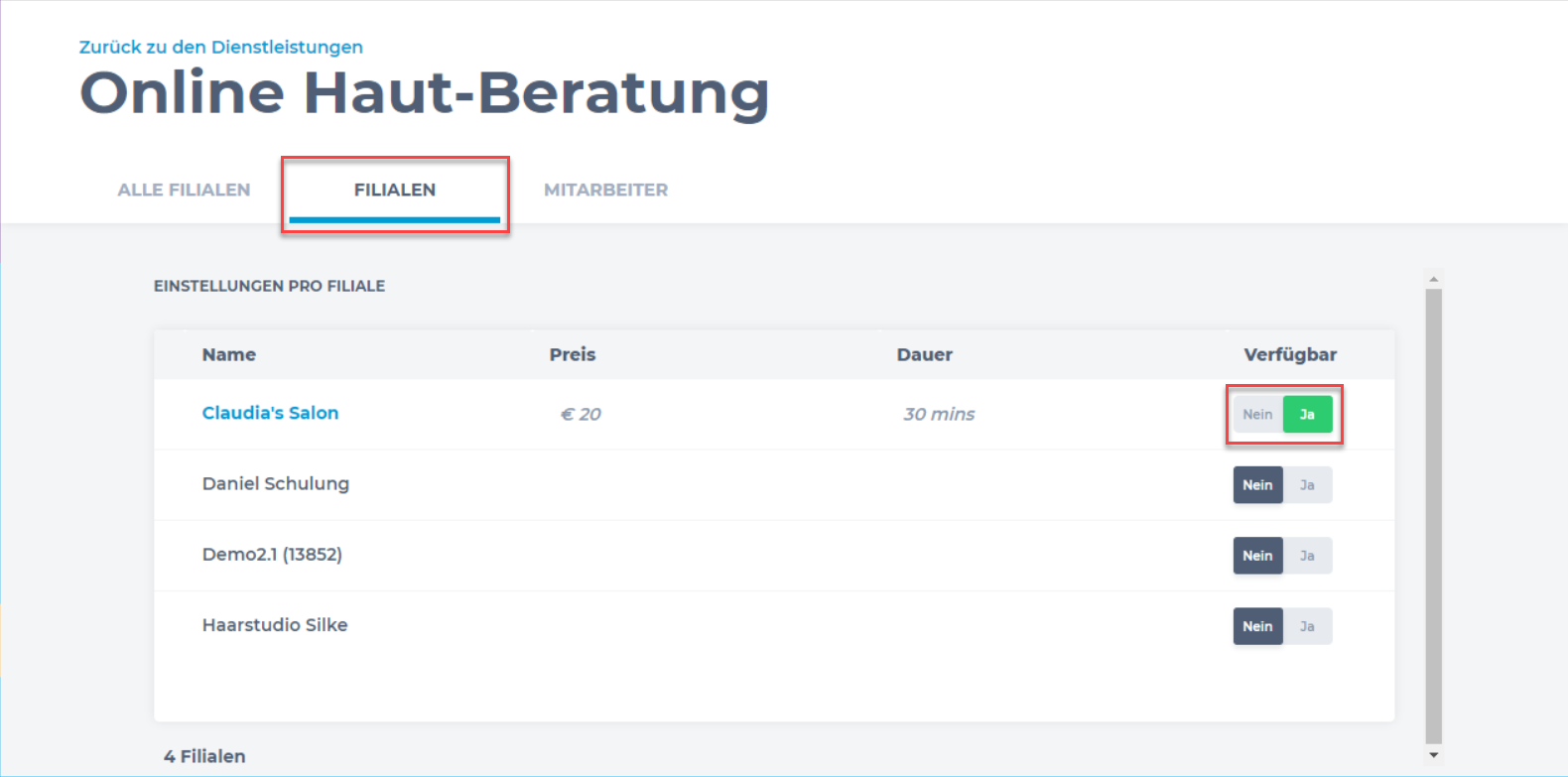Click the Name column header
1568x777 pixels.
(228, 354)
